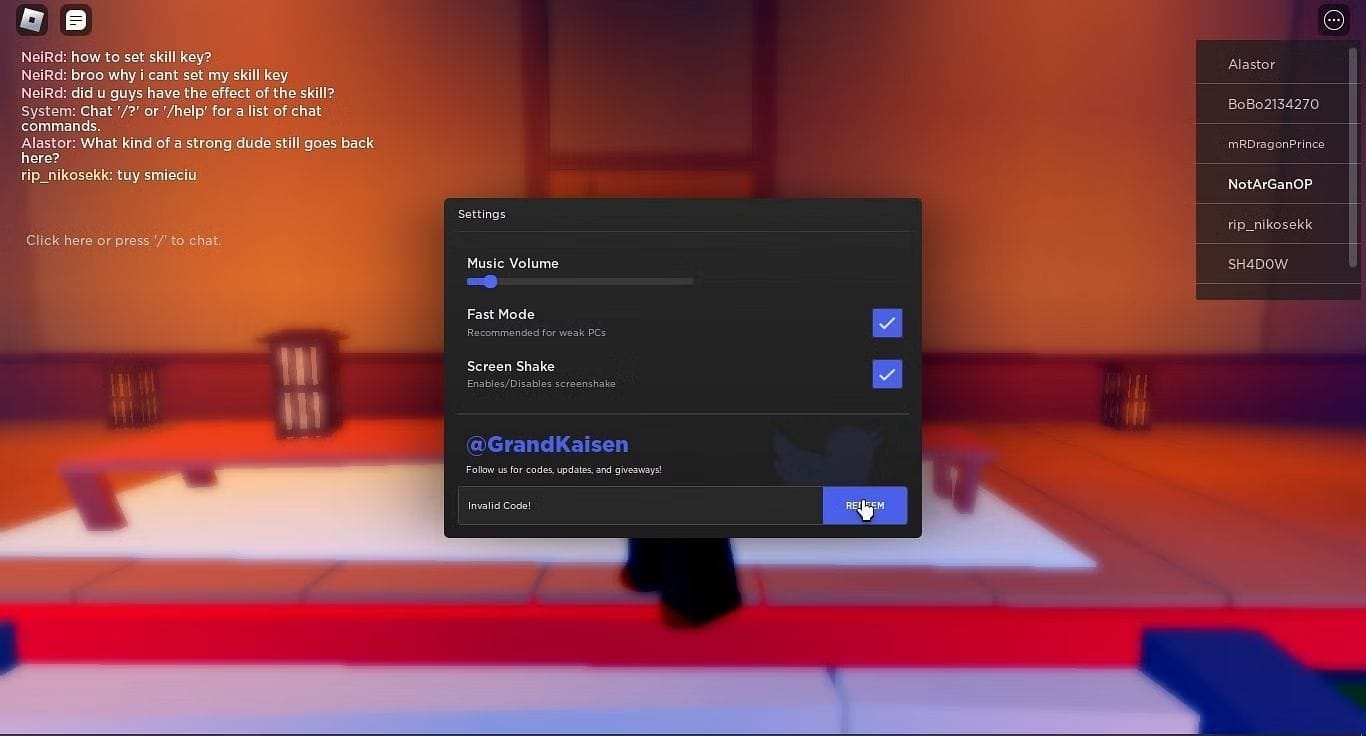
Task: Activate the chat input press '/' to chat
Action: tap(124, 240)
